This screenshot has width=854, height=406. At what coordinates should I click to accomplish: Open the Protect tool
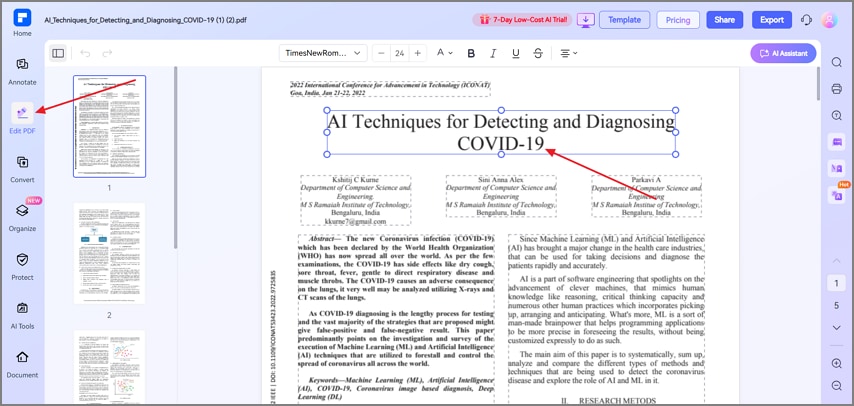(22, 266)
